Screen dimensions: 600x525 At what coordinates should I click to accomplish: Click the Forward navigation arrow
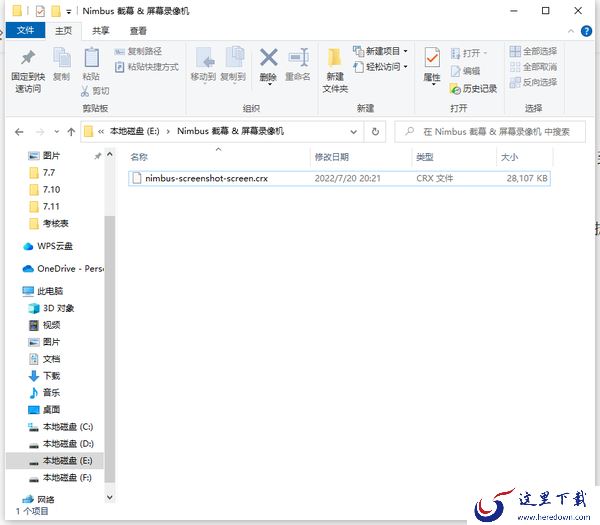pyautogui.click(x=40, y=132)
